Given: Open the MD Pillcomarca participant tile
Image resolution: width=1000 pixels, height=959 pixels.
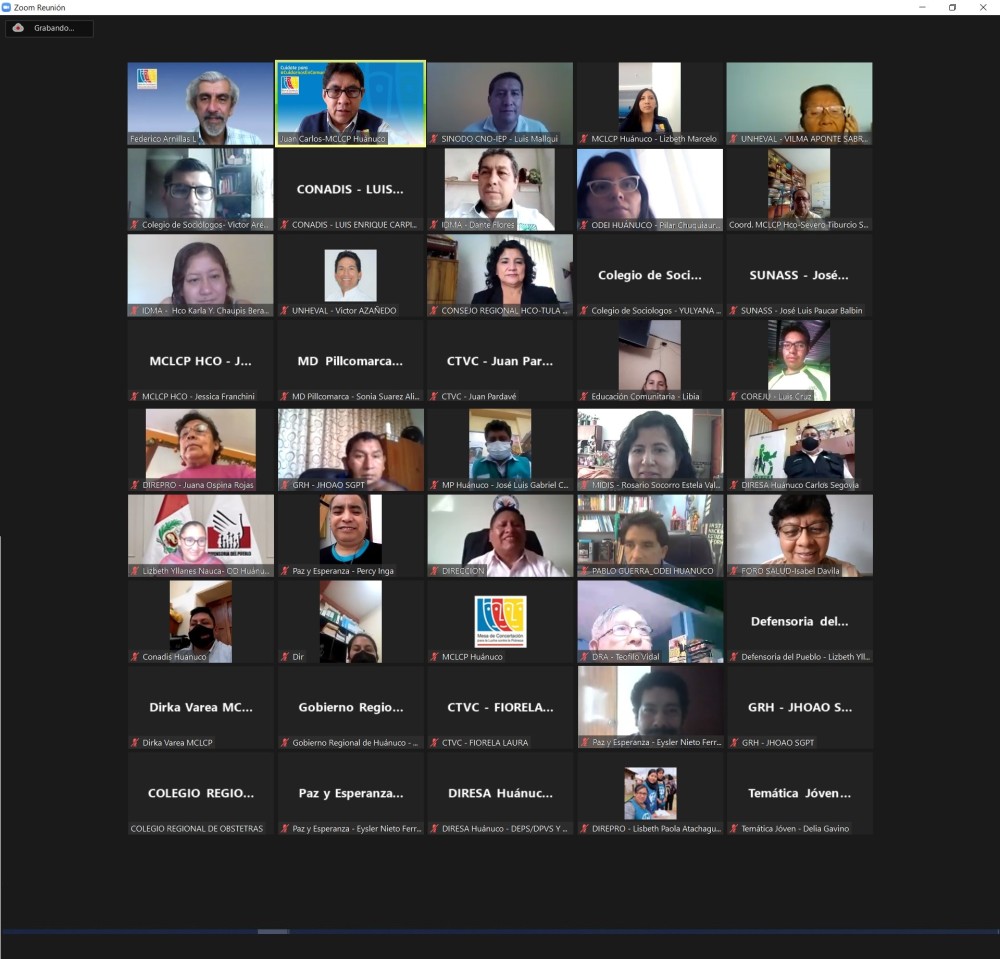Looking at the screenshot, I should [350, 361].
